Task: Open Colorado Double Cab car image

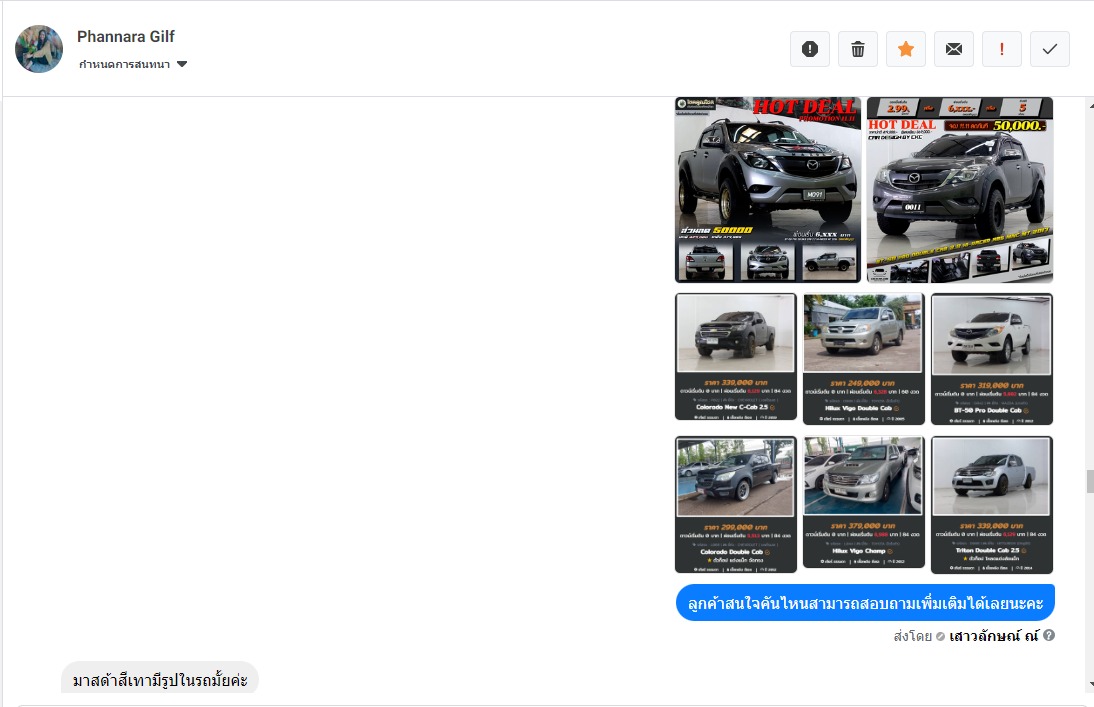Action: 735,505
